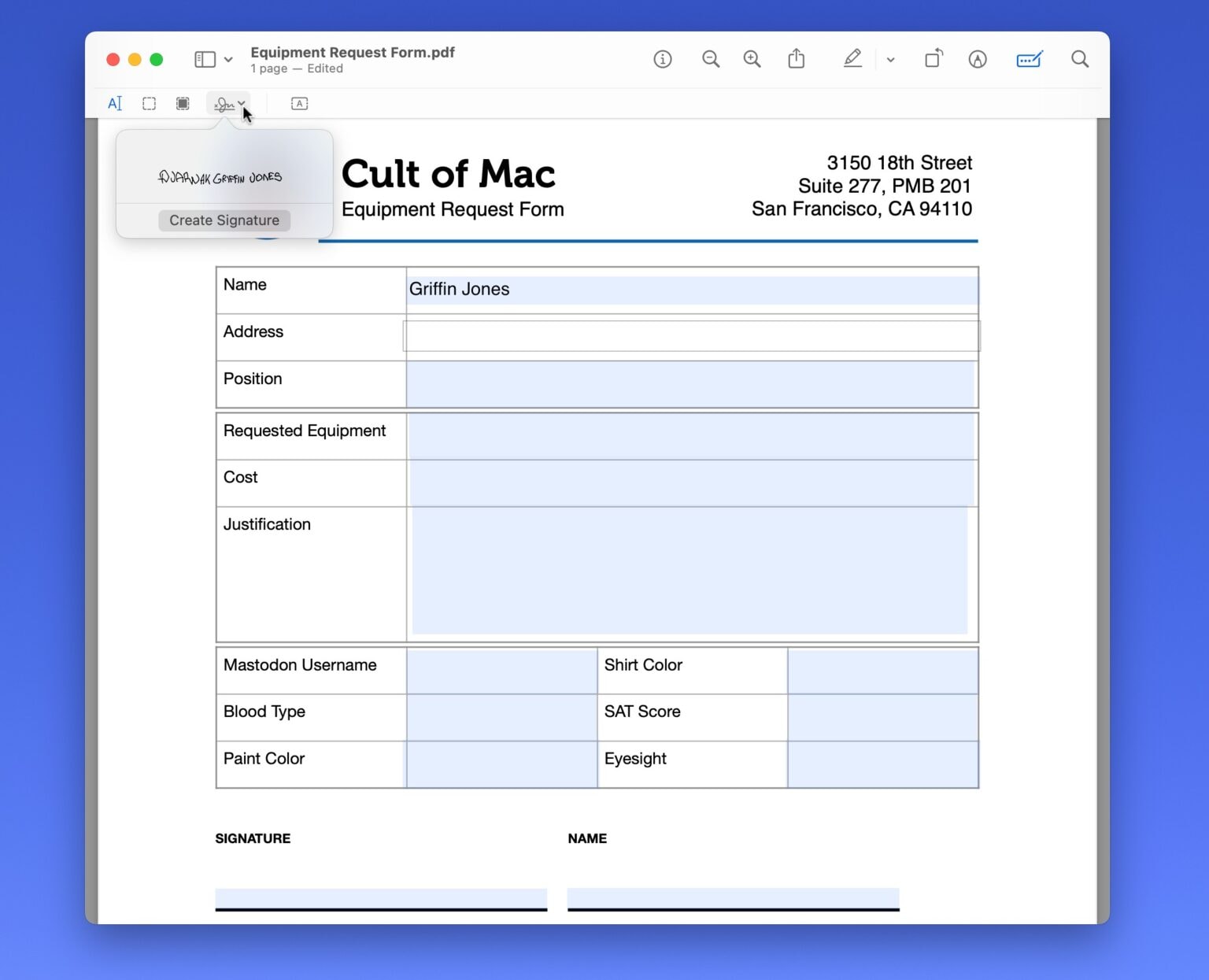
Task: Hide the Markup toolbar
Action: tap(1030, 59)
